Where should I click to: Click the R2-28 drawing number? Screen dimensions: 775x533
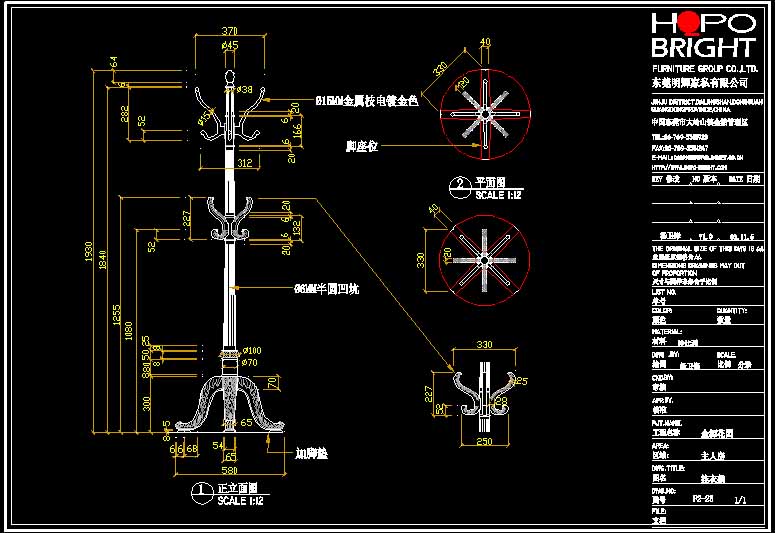coord(703,499)
